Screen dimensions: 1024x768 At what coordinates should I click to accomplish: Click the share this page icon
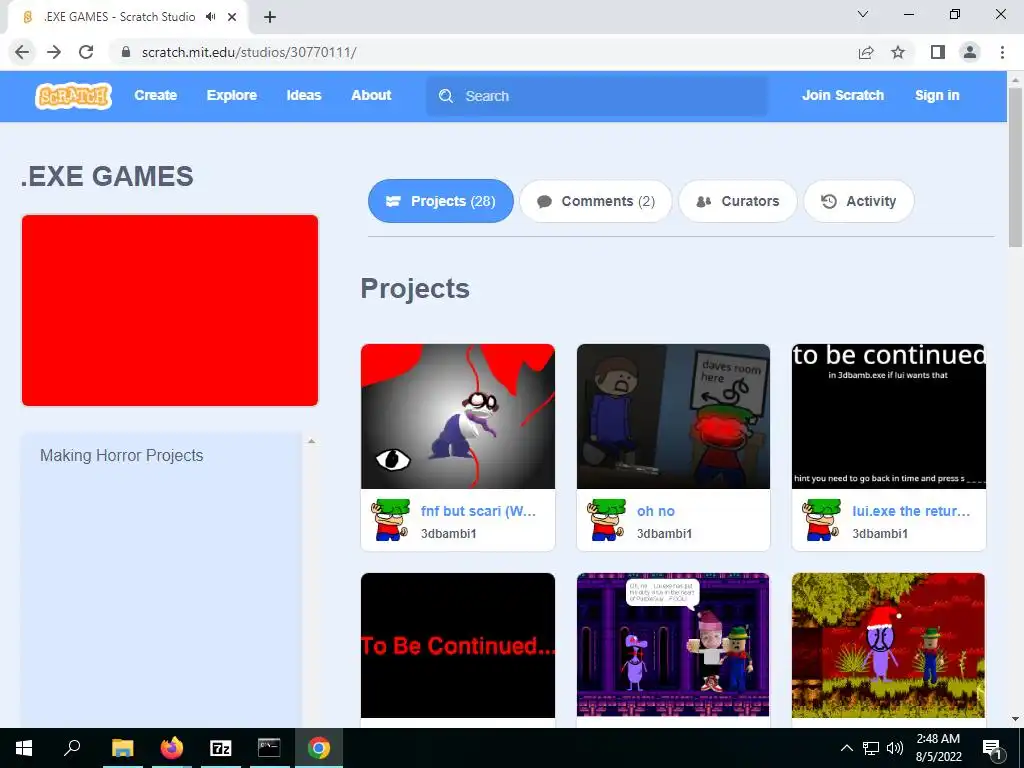click(x=866, y=52)
